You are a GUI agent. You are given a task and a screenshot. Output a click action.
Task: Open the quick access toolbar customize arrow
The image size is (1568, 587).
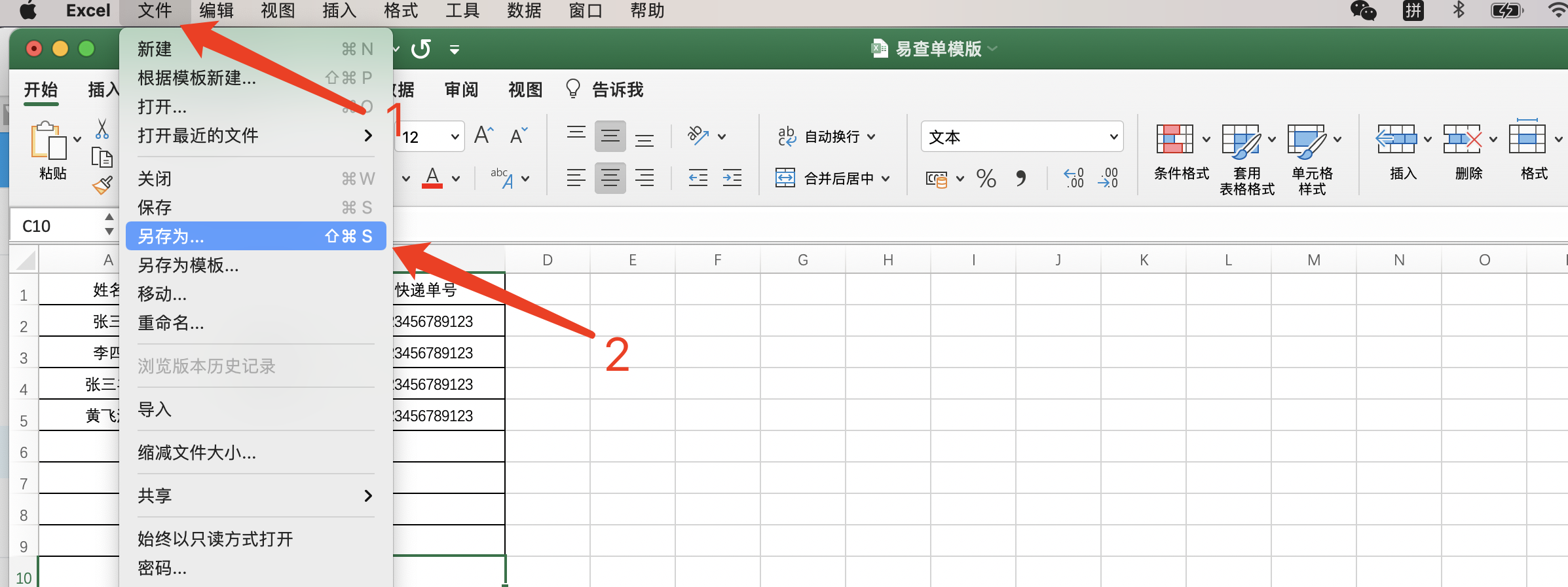coord(455,49)
